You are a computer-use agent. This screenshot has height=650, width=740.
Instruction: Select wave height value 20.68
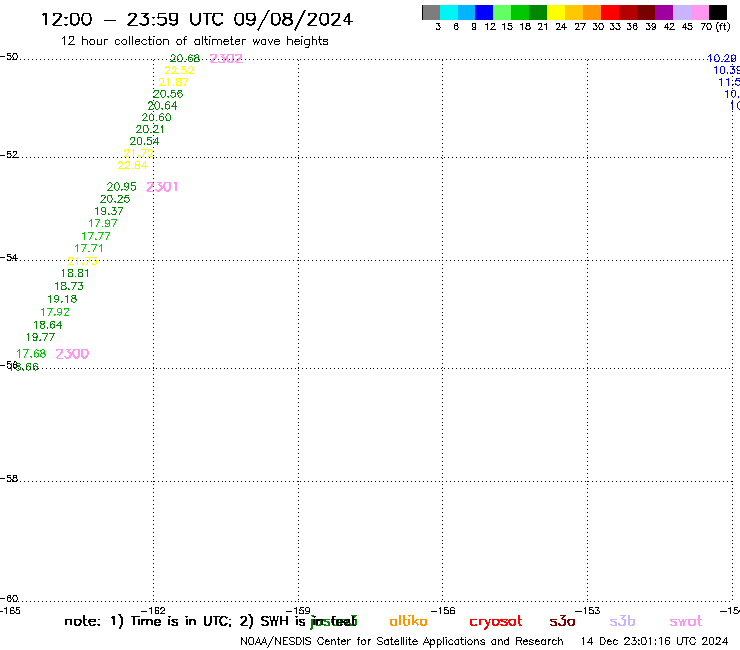pos(185,58)
